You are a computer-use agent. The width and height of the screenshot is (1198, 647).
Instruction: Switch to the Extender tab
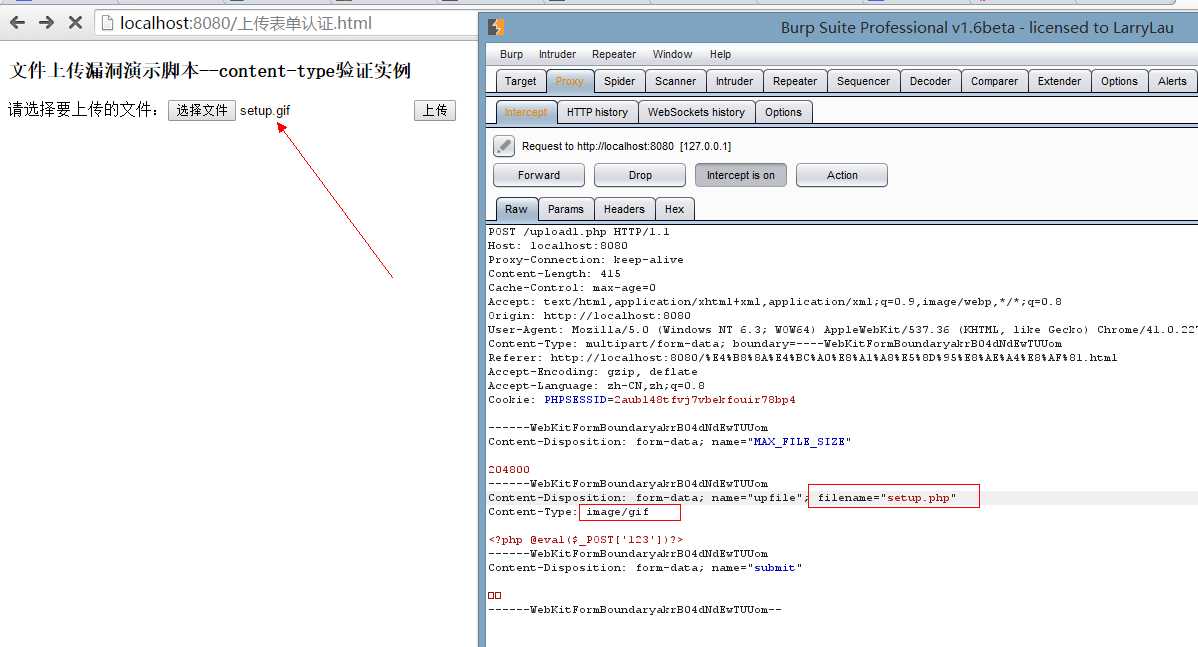coord(1059,81)
